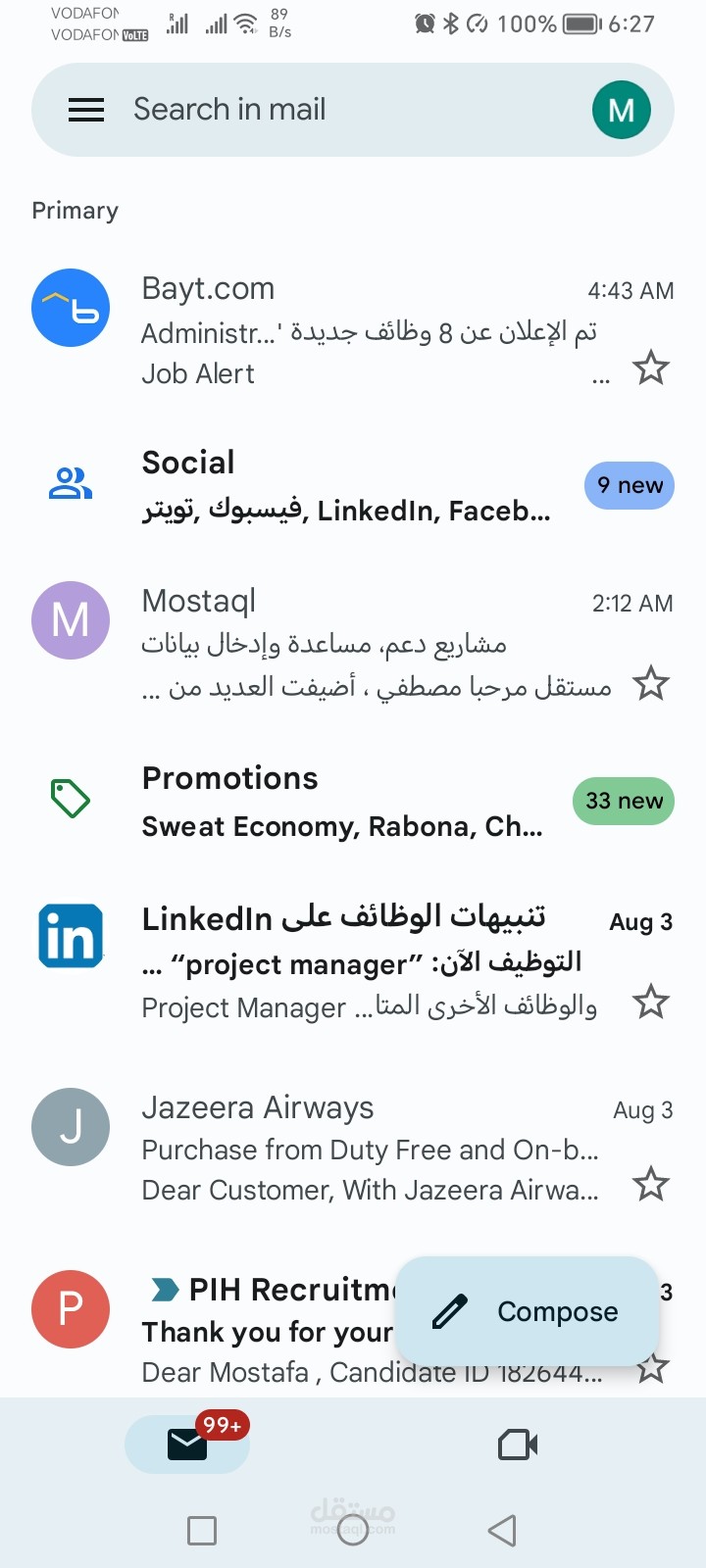Star the Mostaql email

tap(650, 683)
